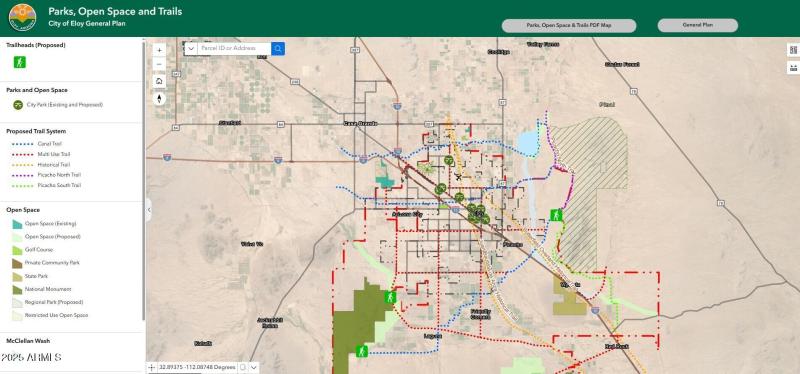The width and height of the screenshot is (800, 374).
Task: Click trailhead marker beside hatched Picacho area
Action: click(557, 215)
